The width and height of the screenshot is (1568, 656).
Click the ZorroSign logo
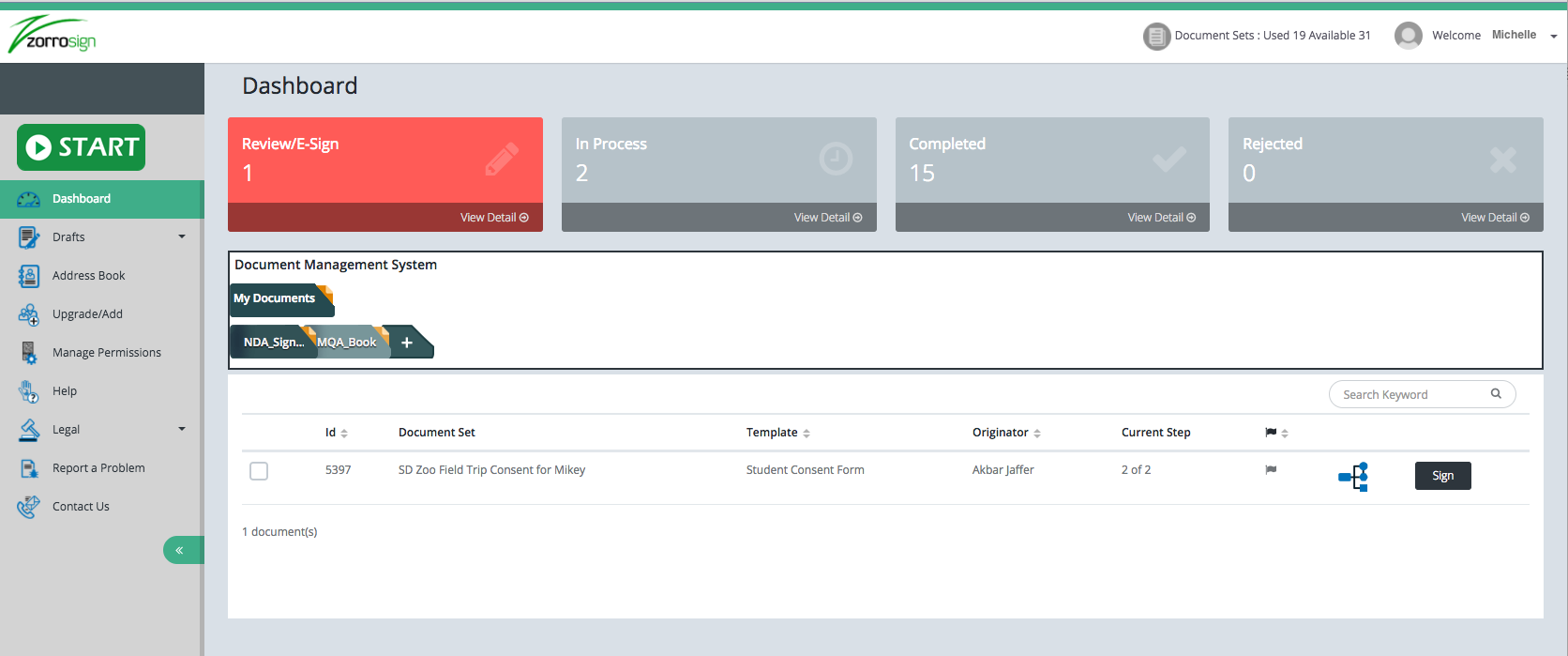[53, 35]
